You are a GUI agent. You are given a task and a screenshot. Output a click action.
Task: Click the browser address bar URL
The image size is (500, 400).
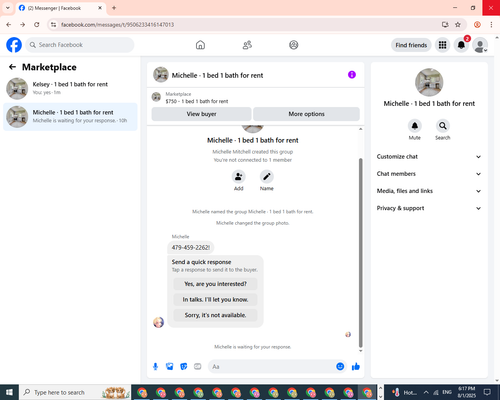point(117,25)
